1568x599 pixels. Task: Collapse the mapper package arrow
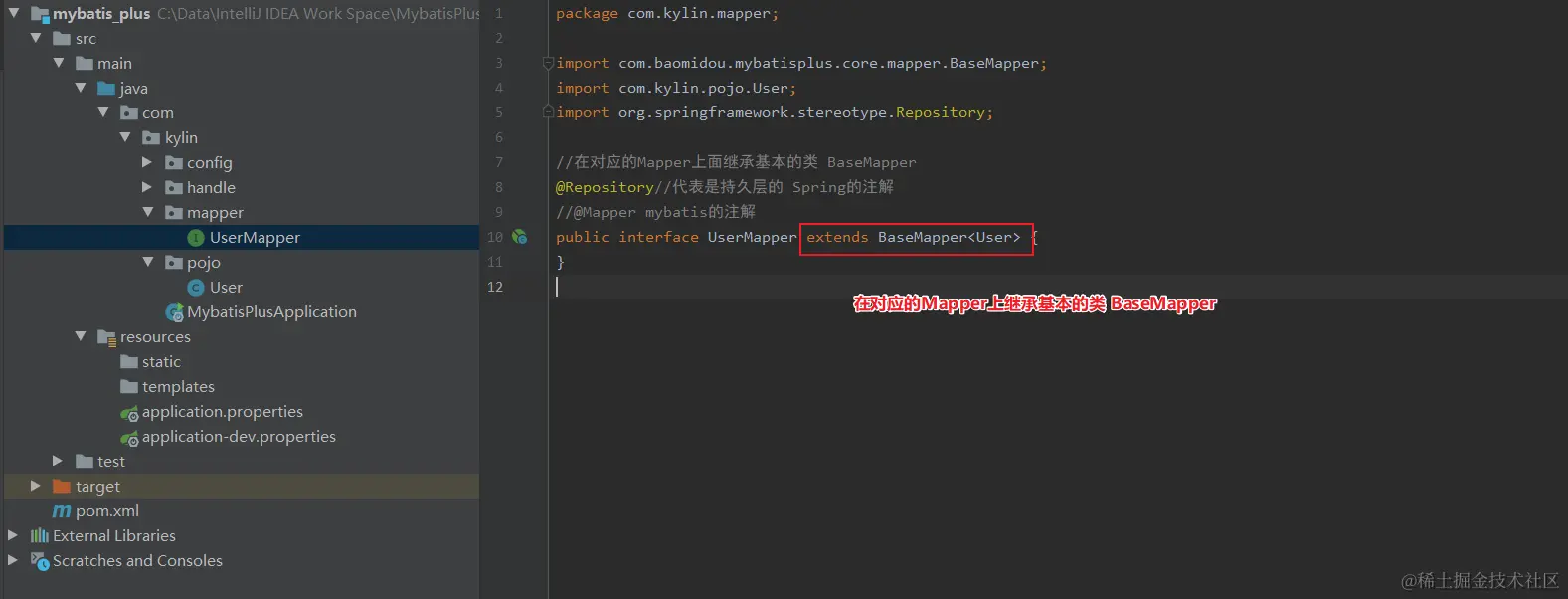(x=148, y=212)
